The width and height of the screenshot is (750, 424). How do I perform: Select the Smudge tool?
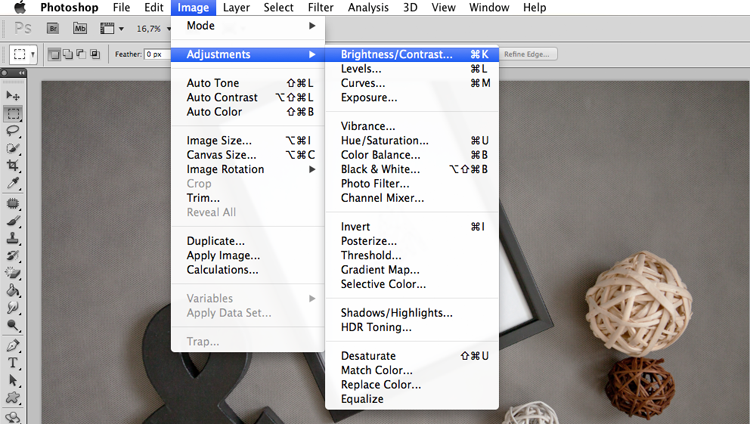pyautogui.click(x=13, y=308)
